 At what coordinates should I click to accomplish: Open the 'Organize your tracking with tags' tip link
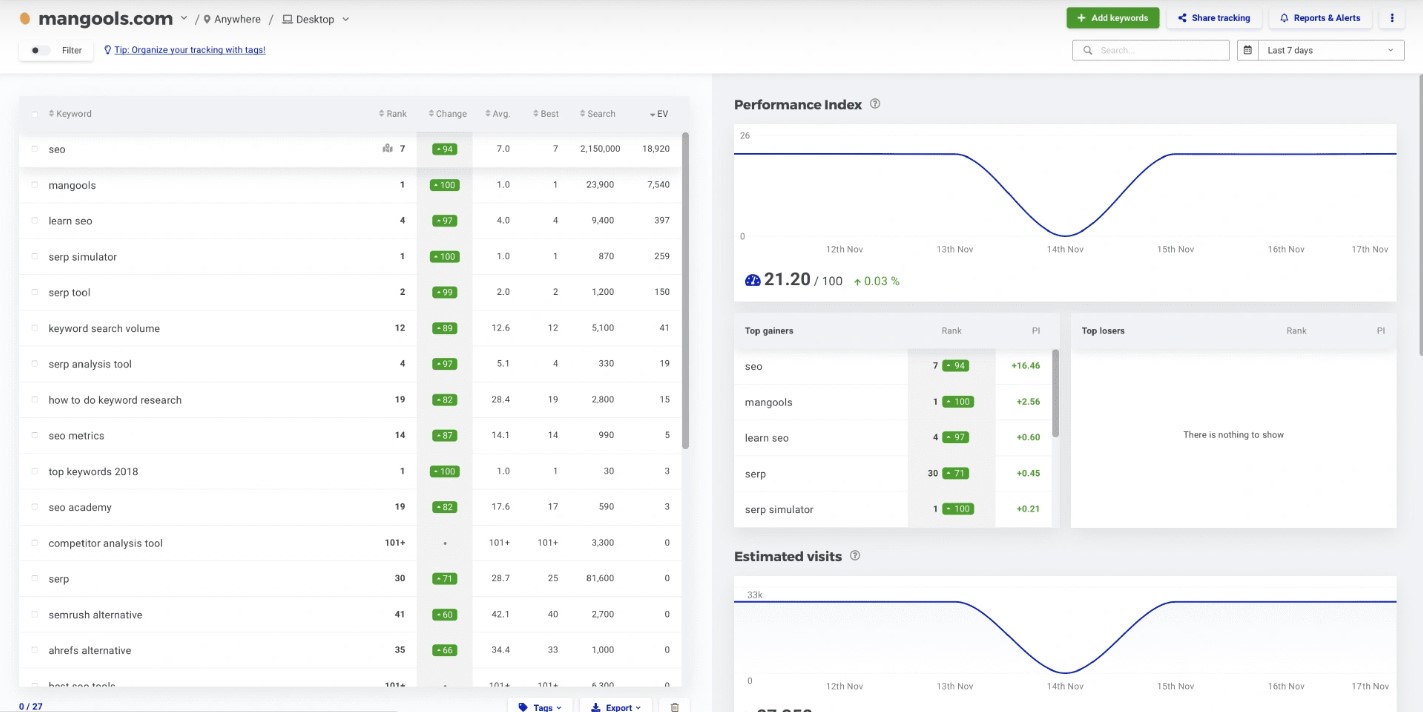coord(190,50)
